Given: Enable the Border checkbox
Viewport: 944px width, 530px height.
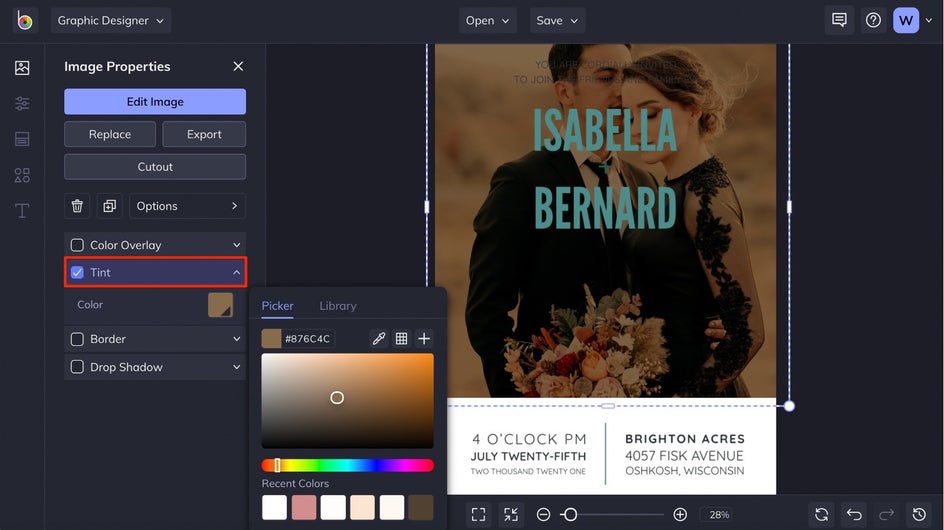Looking at the screenshot, I should 77,339.
